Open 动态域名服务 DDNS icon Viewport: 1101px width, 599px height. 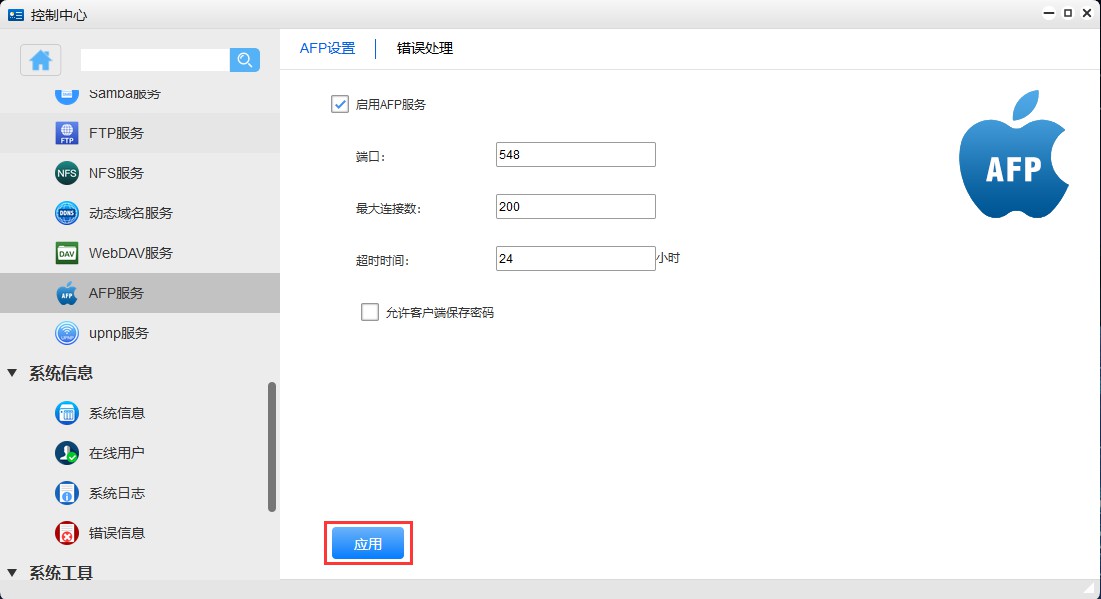[x=67, y=213]
